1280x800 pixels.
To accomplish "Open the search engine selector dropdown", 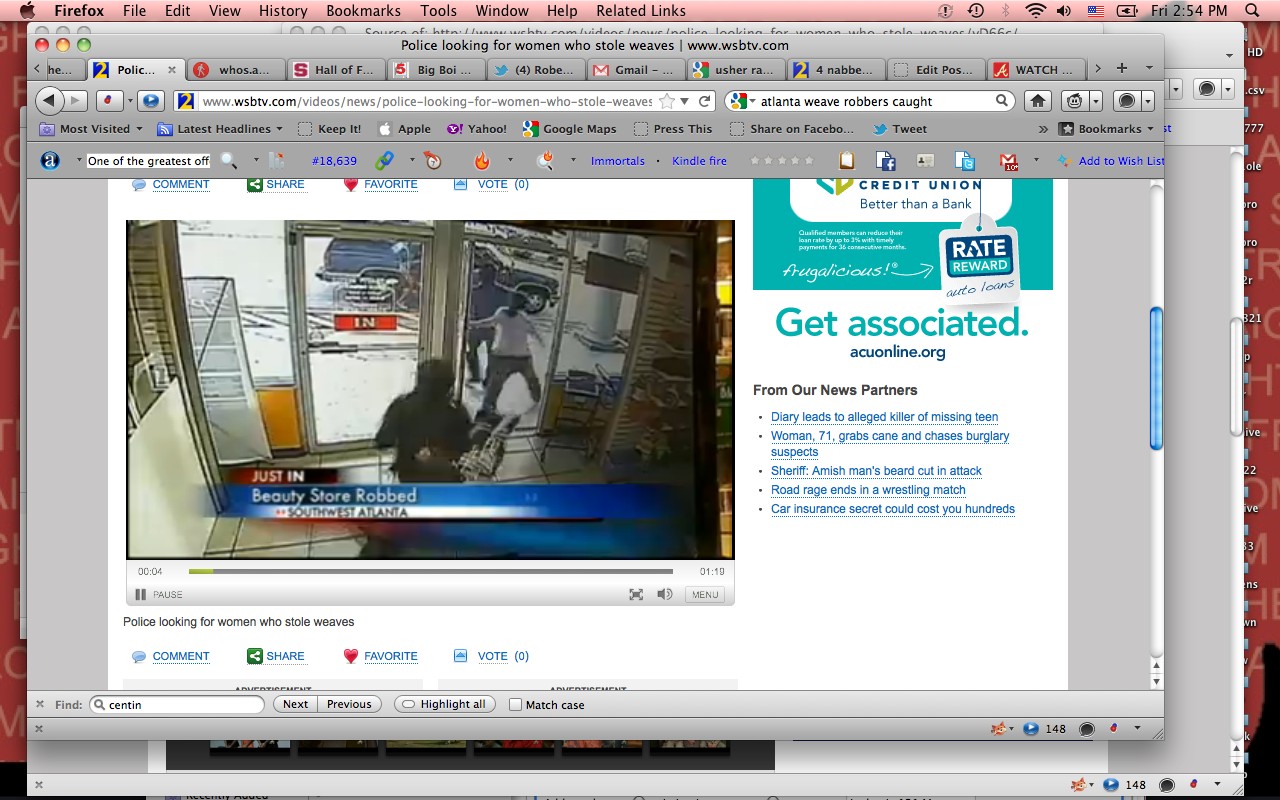I will click(741, 101).
